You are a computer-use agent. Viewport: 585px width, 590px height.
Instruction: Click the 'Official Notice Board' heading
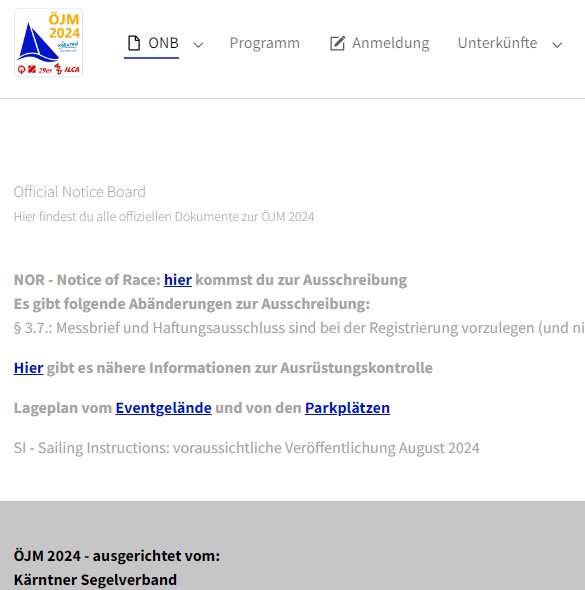80,192
